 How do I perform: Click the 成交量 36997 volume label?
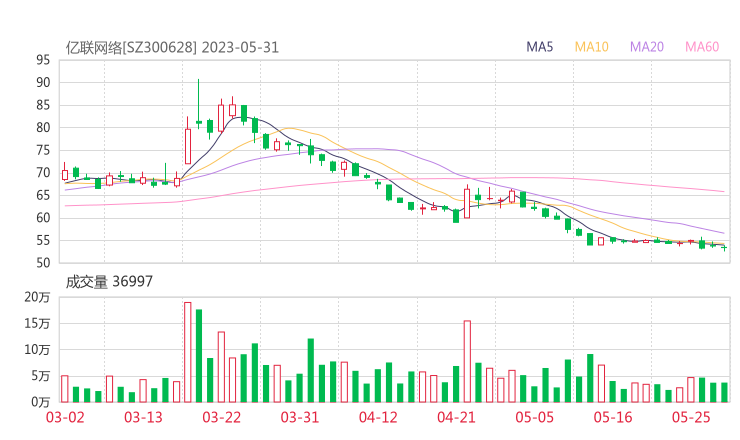109,282
